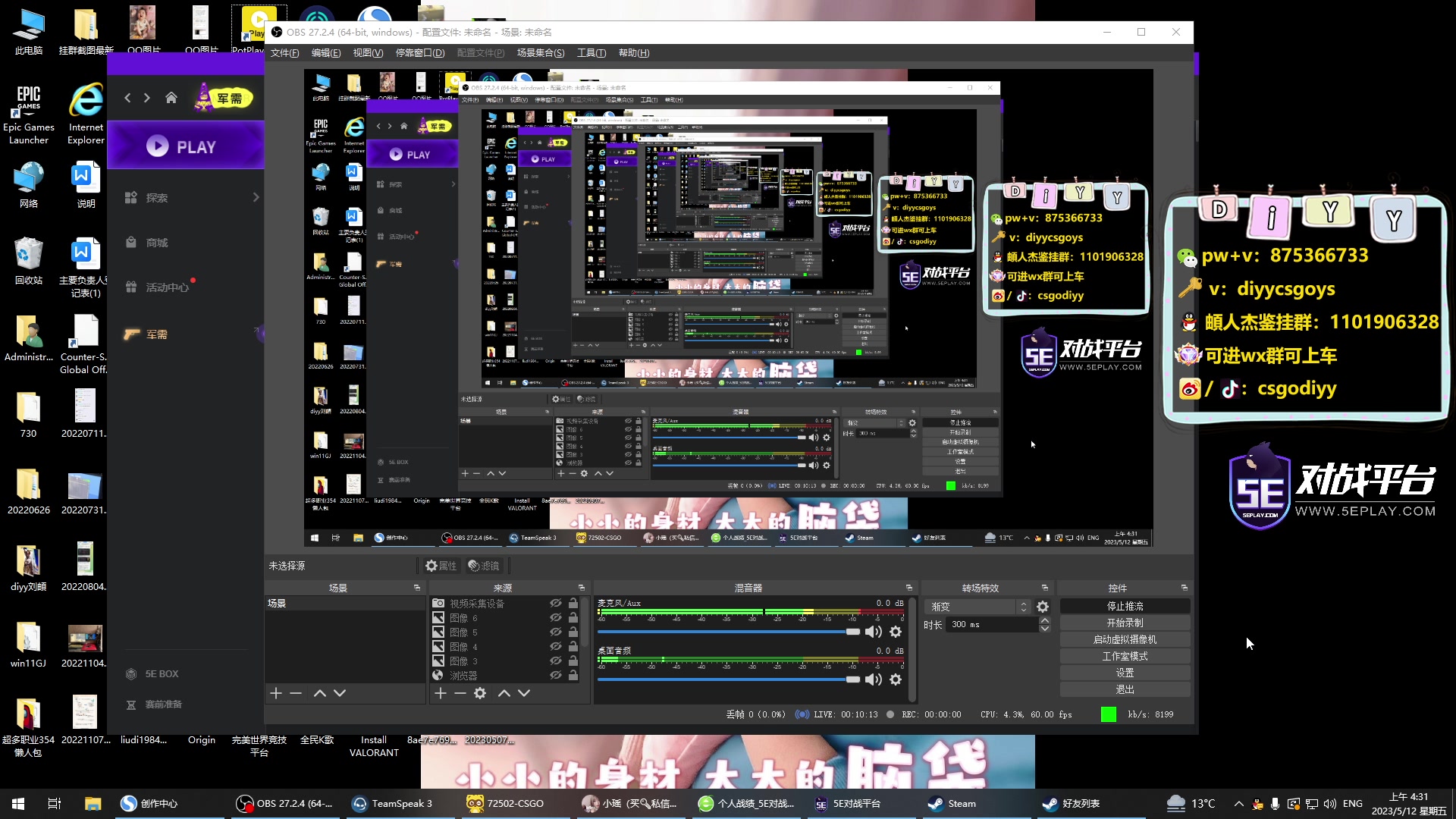Move source up arrow in Sources panel
Screen dimensions: 1456x819
point(504,693)
